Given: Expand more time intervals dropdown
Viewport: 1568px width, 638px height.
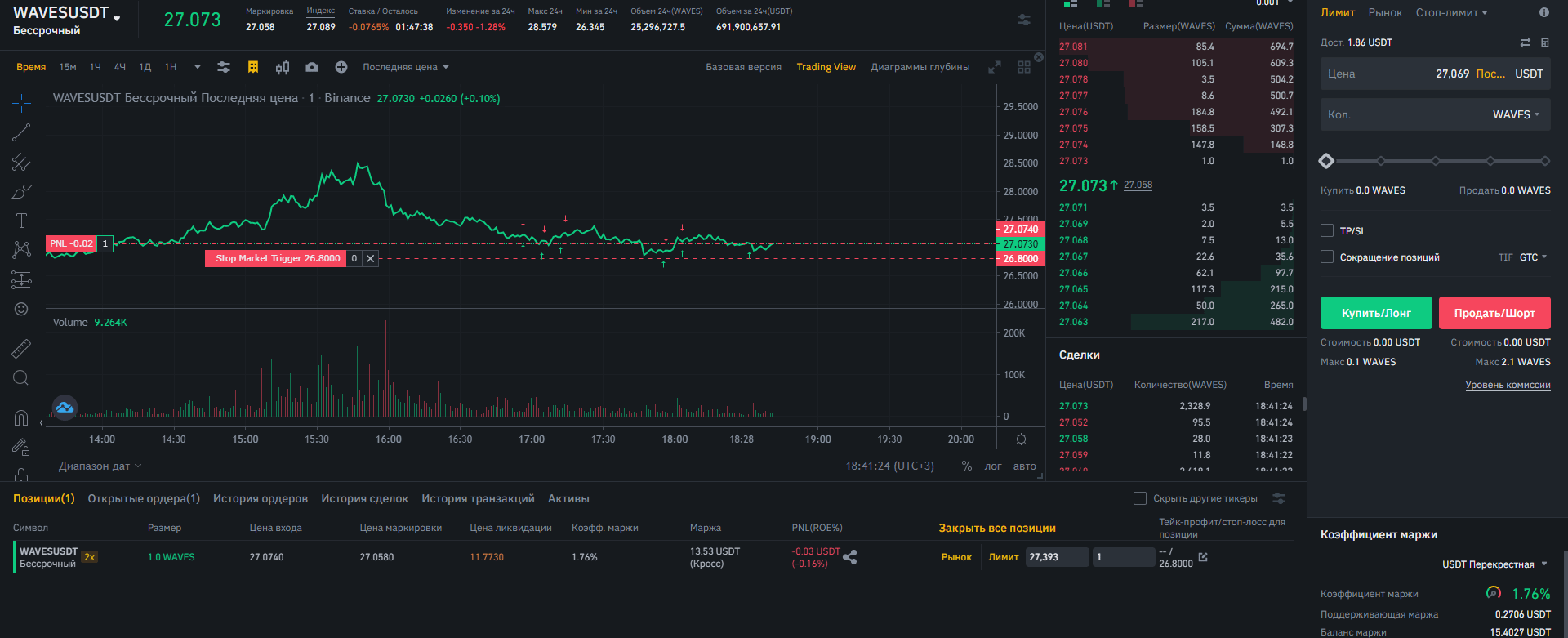Looking at the screenshot, I should [197, 67].
